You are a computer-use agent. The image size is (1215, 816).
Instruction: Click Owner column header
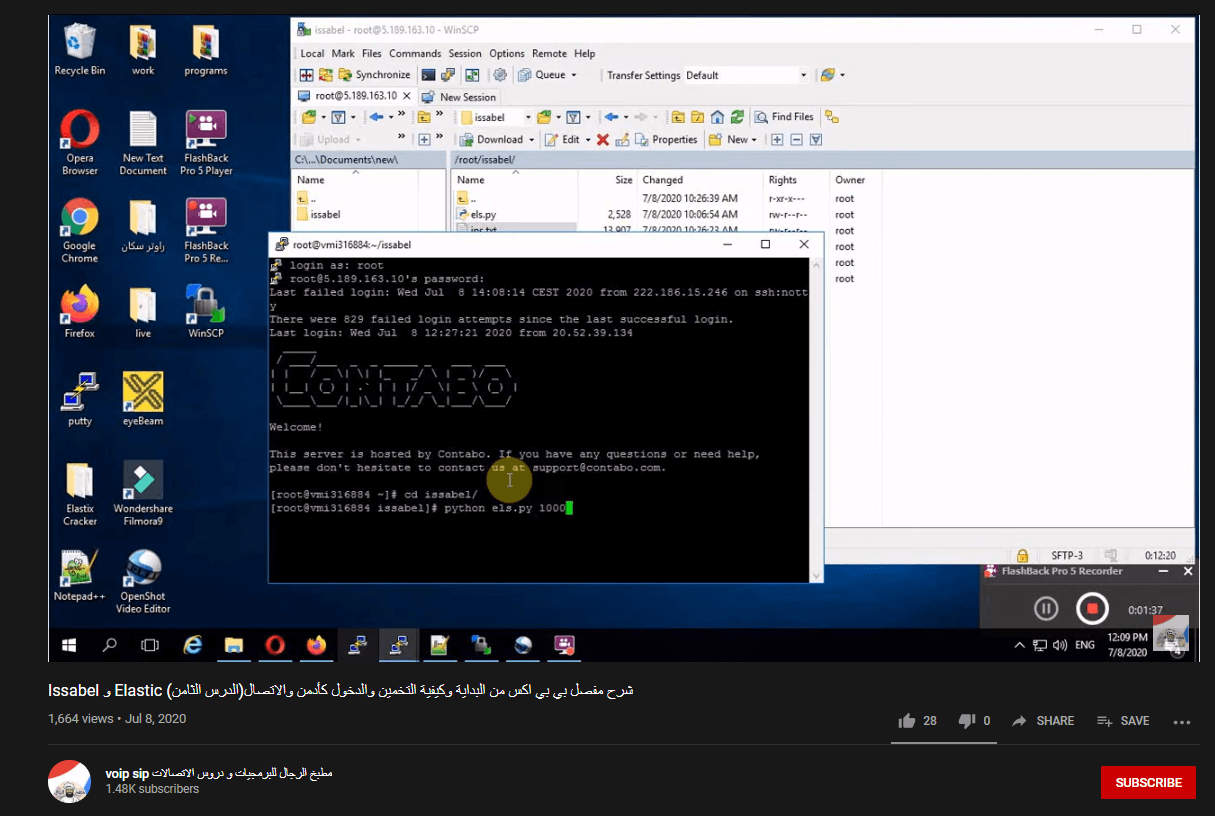851,180
